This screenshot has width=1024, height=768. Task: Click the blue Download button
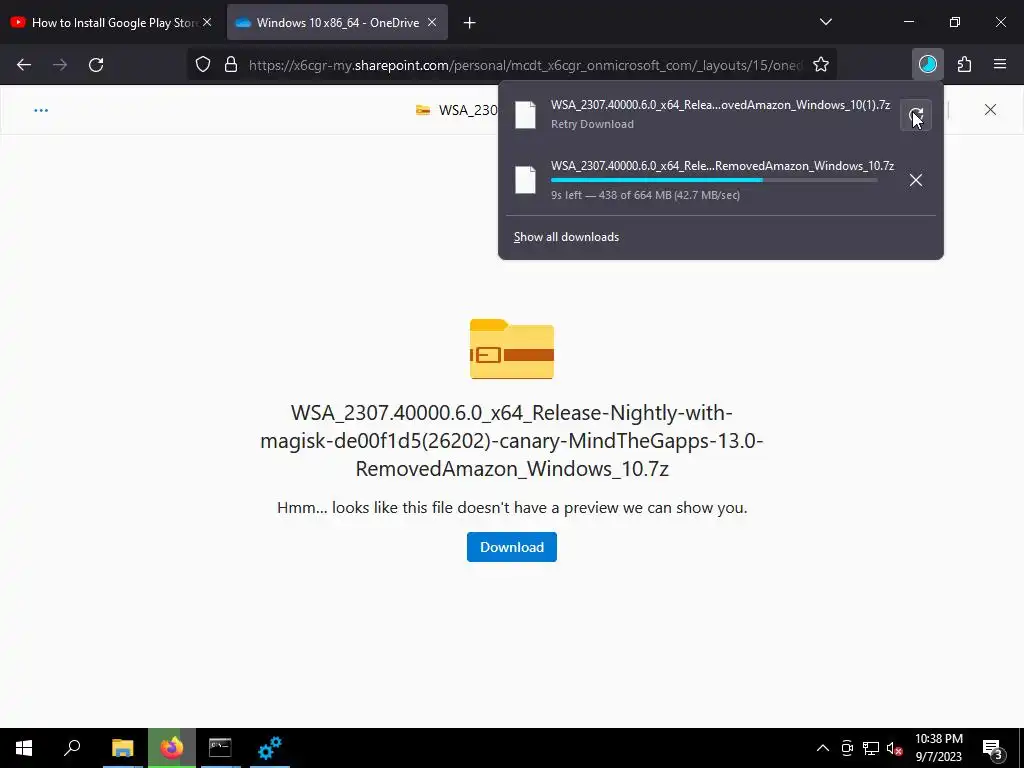[x=512, y=547]
